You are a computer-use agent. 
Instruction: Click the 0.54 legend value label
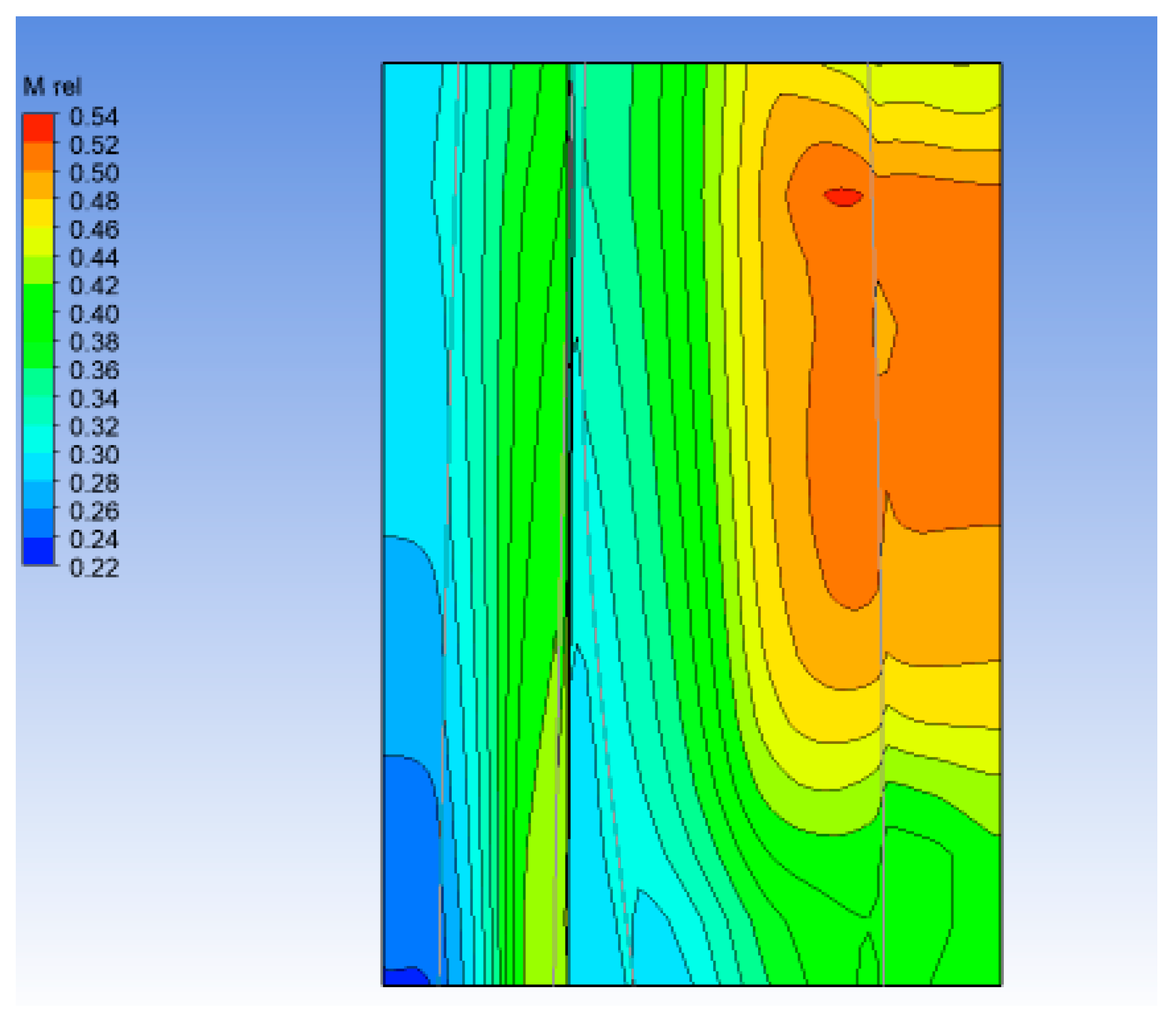point(93,117)
